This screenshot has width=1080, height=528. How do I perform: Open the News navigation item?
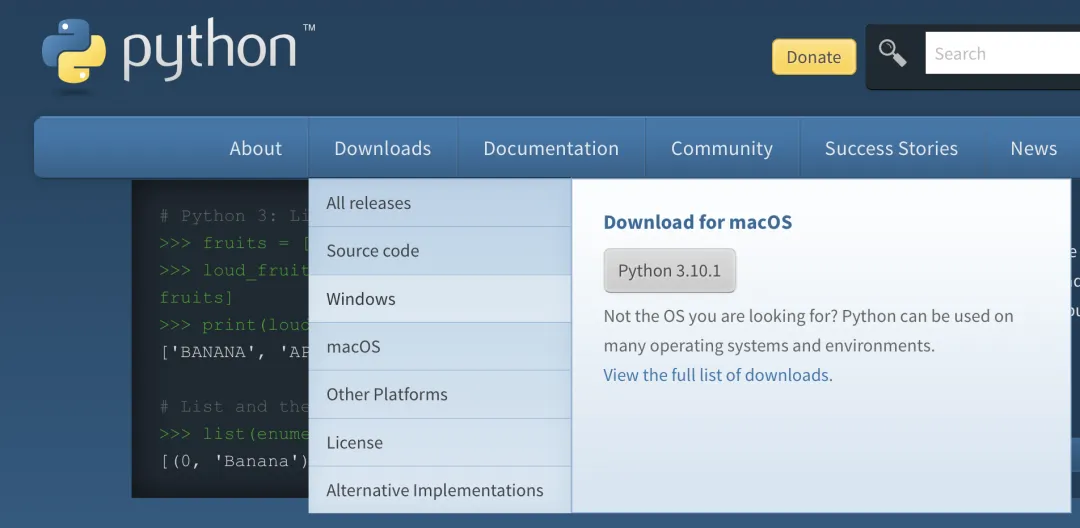(x=1033, y=148)
